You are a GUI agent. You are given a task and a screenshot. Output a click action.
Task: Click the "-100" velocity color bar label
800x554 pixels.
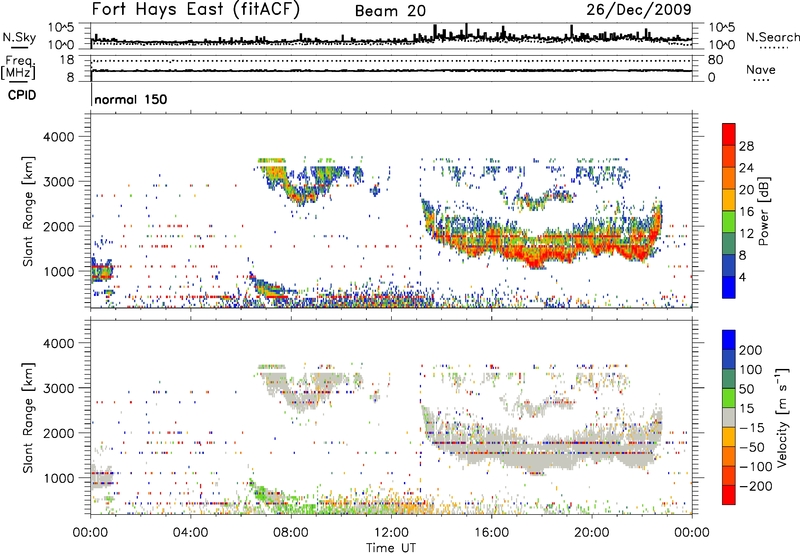(x=756, y=466)
